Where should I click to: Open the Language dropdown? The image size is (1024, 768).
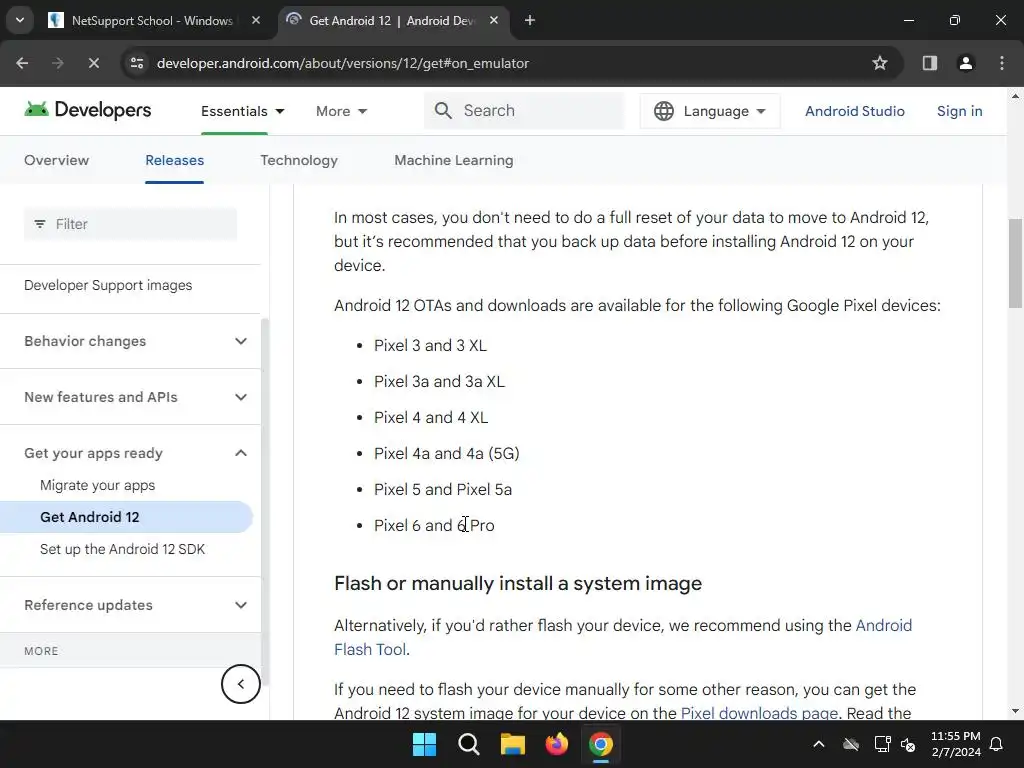coord(710,111)
